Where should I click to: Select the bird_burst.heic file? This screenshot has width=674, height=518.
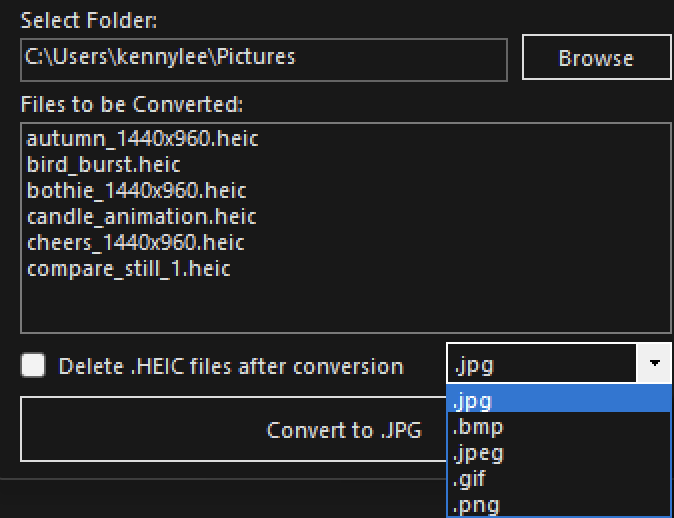pyautogui.click(x=104, y=164)
